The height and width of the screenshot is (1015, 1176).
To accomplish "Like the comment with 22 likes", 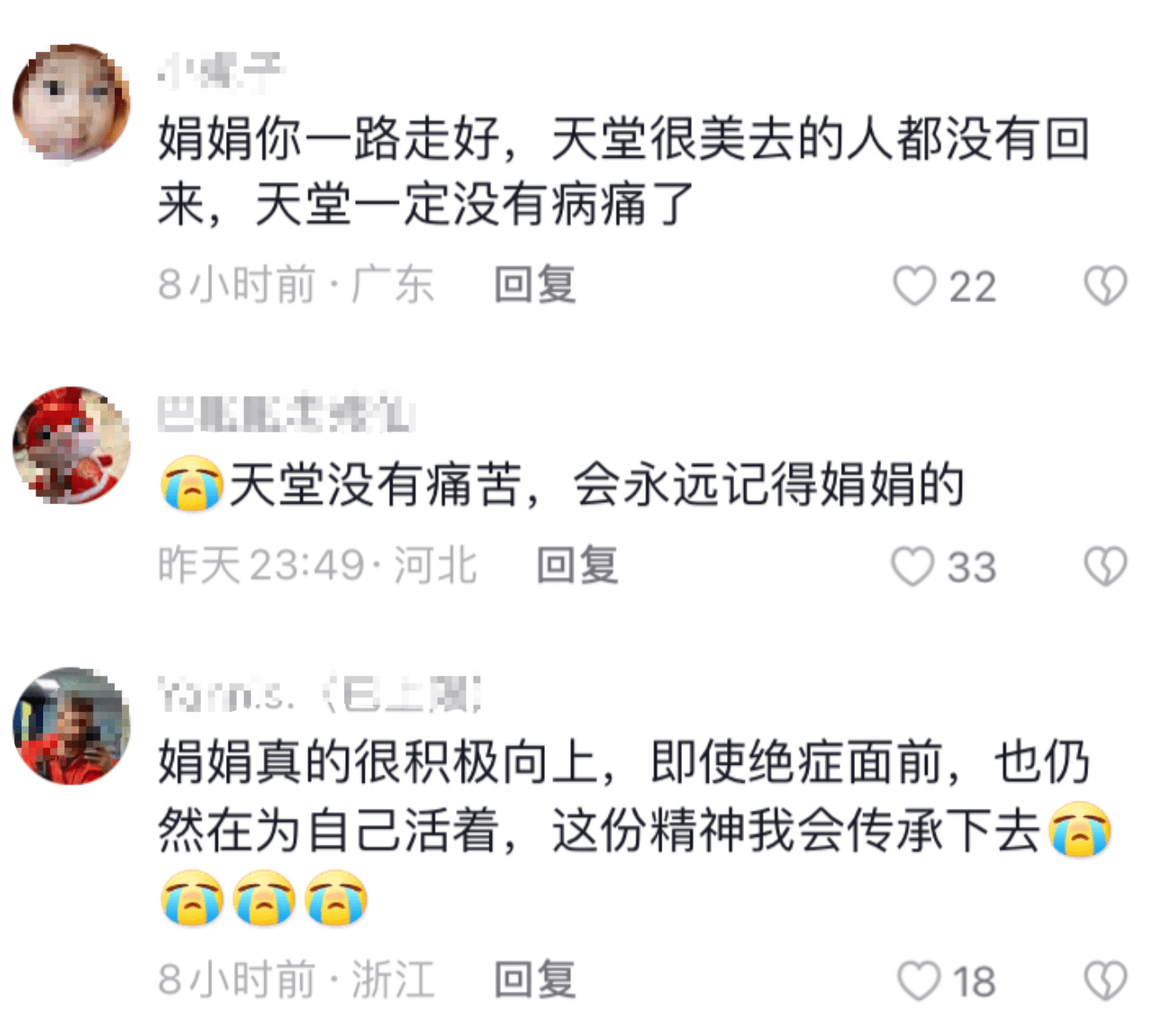I will 914,286.
